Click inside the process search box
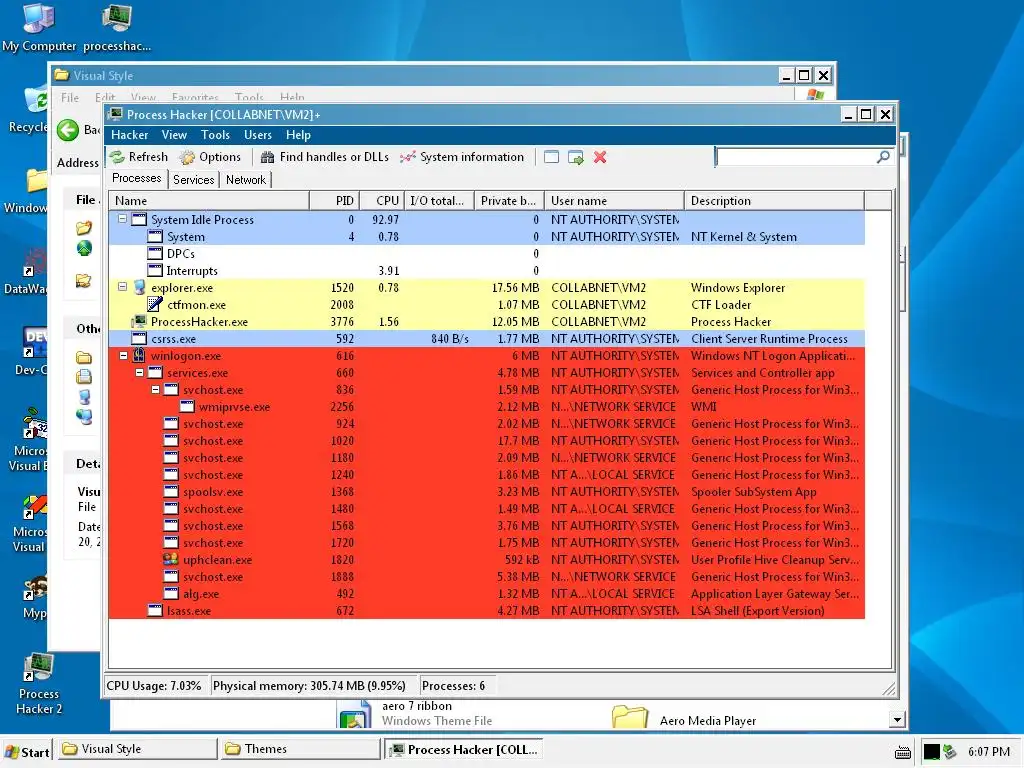This screenshot has width=1024, height=768. tap(795, 157)
